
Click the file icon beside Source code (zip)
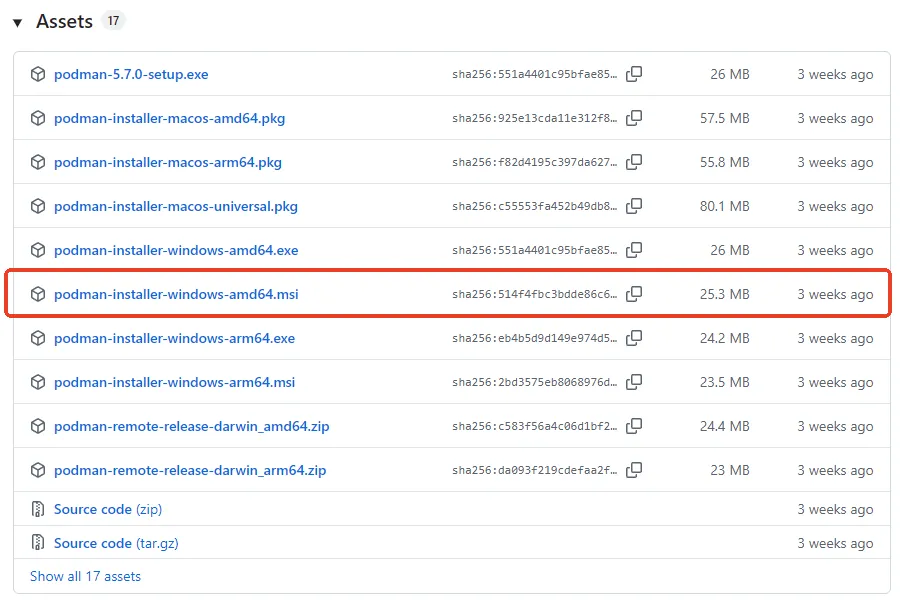[x=38, y=509]
